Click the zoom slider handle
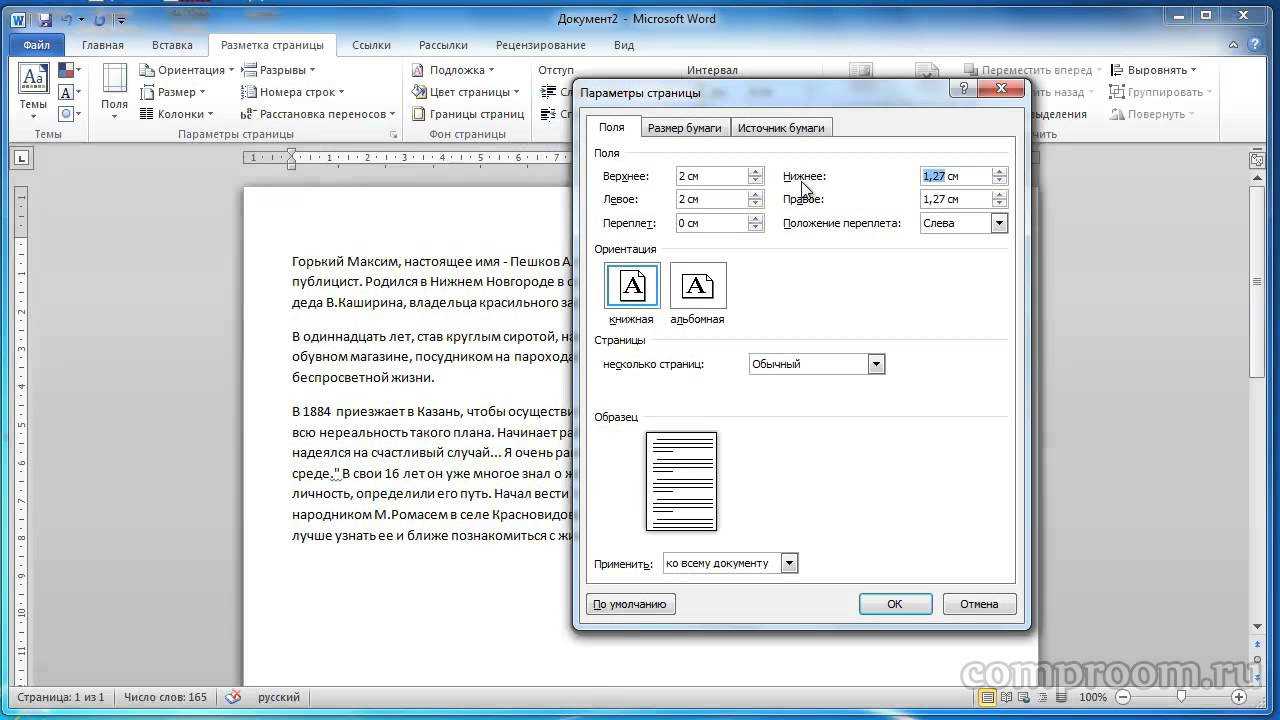 [1181, 697]
